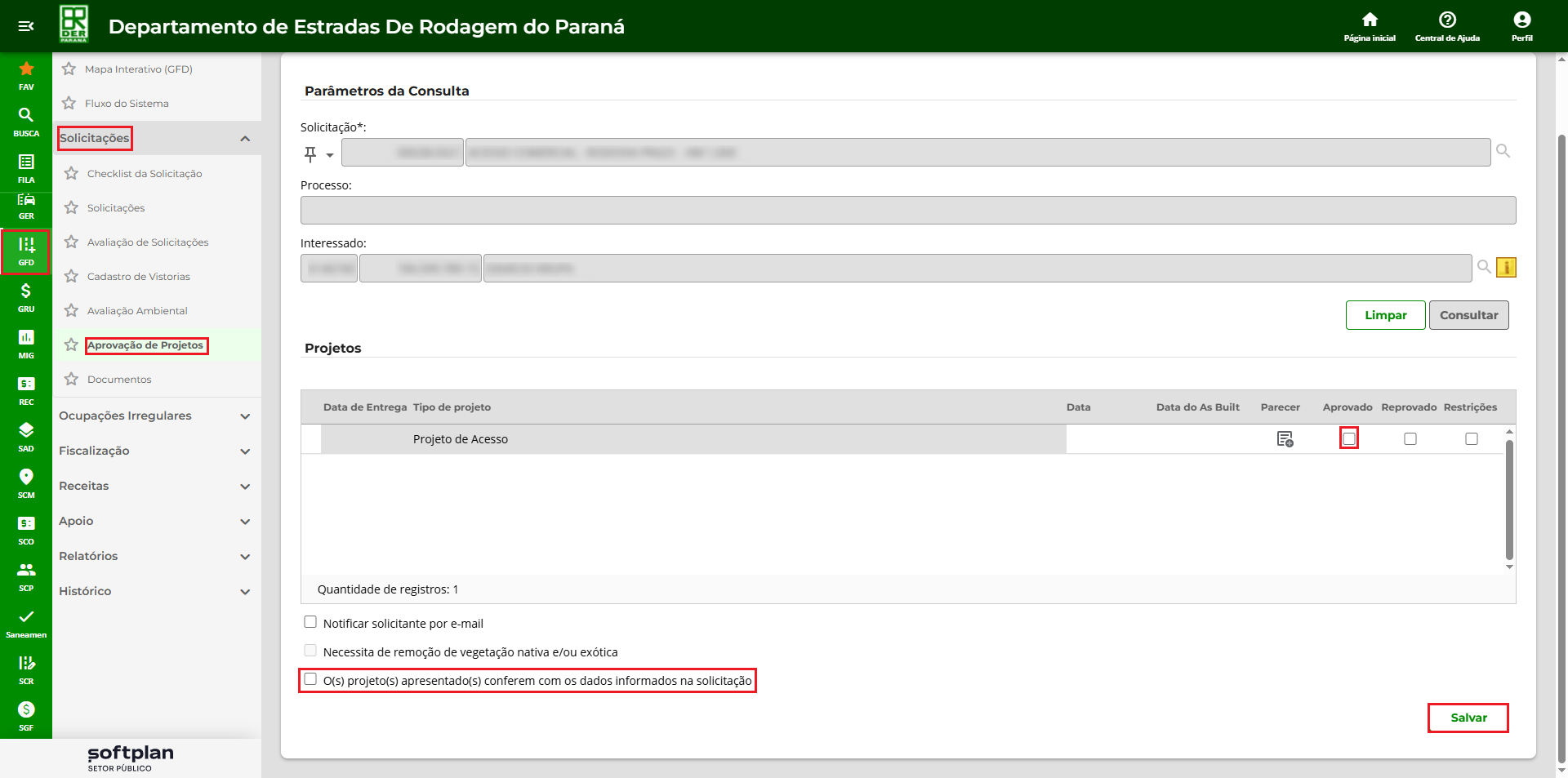Click the Parecer document icon

(1285, 439)
